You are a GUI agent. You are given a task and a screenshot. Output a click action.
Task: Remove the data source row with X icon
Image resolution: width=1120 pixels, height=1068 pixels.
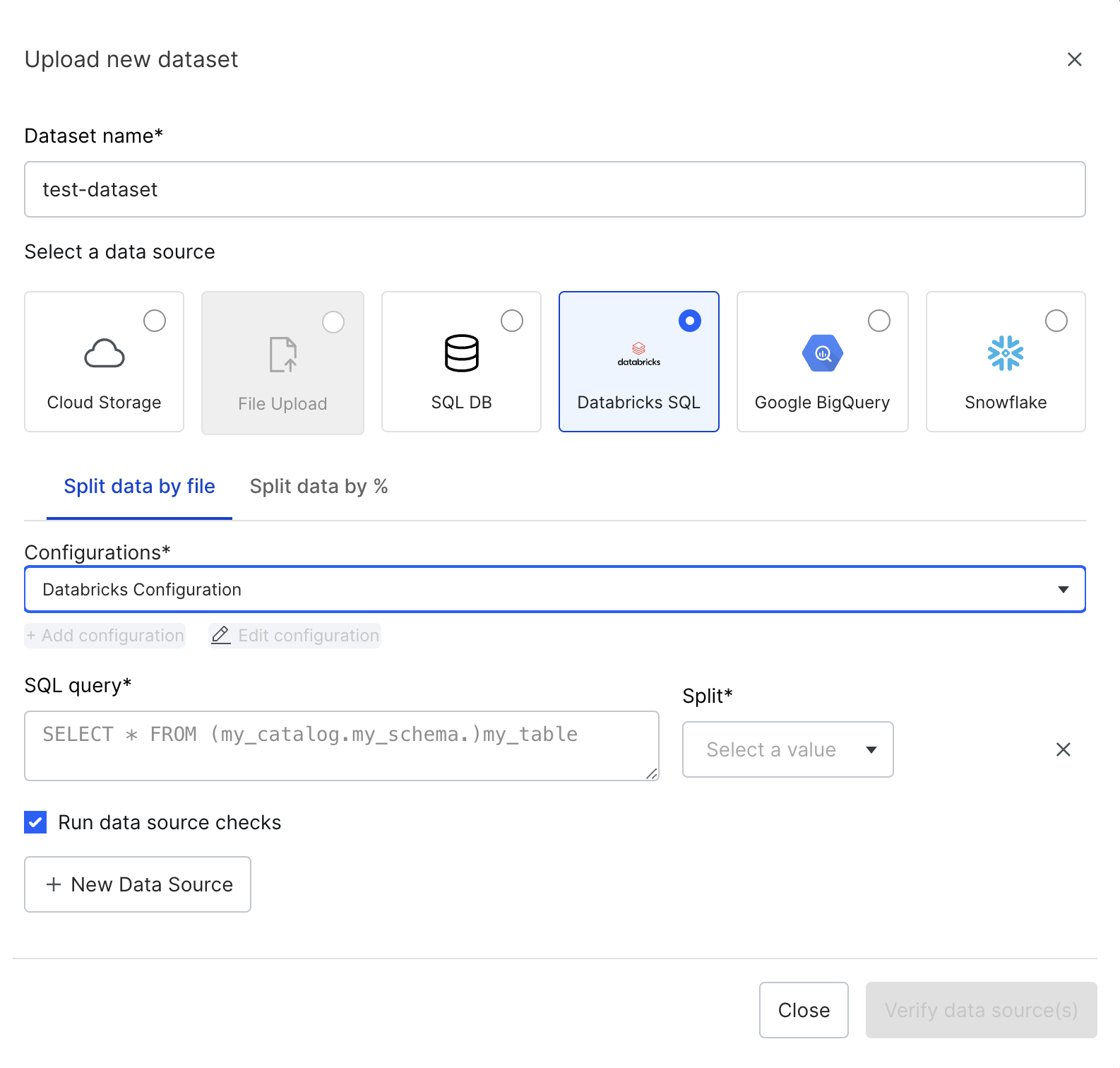tap(1064, 749)
